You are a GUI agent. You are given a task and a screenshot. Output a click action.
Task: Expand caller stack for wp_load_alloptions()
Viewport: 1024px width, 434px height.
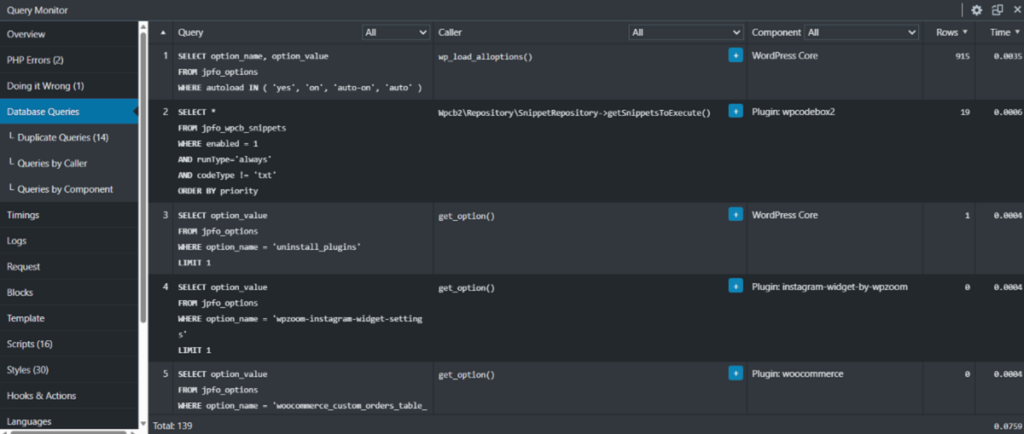[x=735, y=56]
